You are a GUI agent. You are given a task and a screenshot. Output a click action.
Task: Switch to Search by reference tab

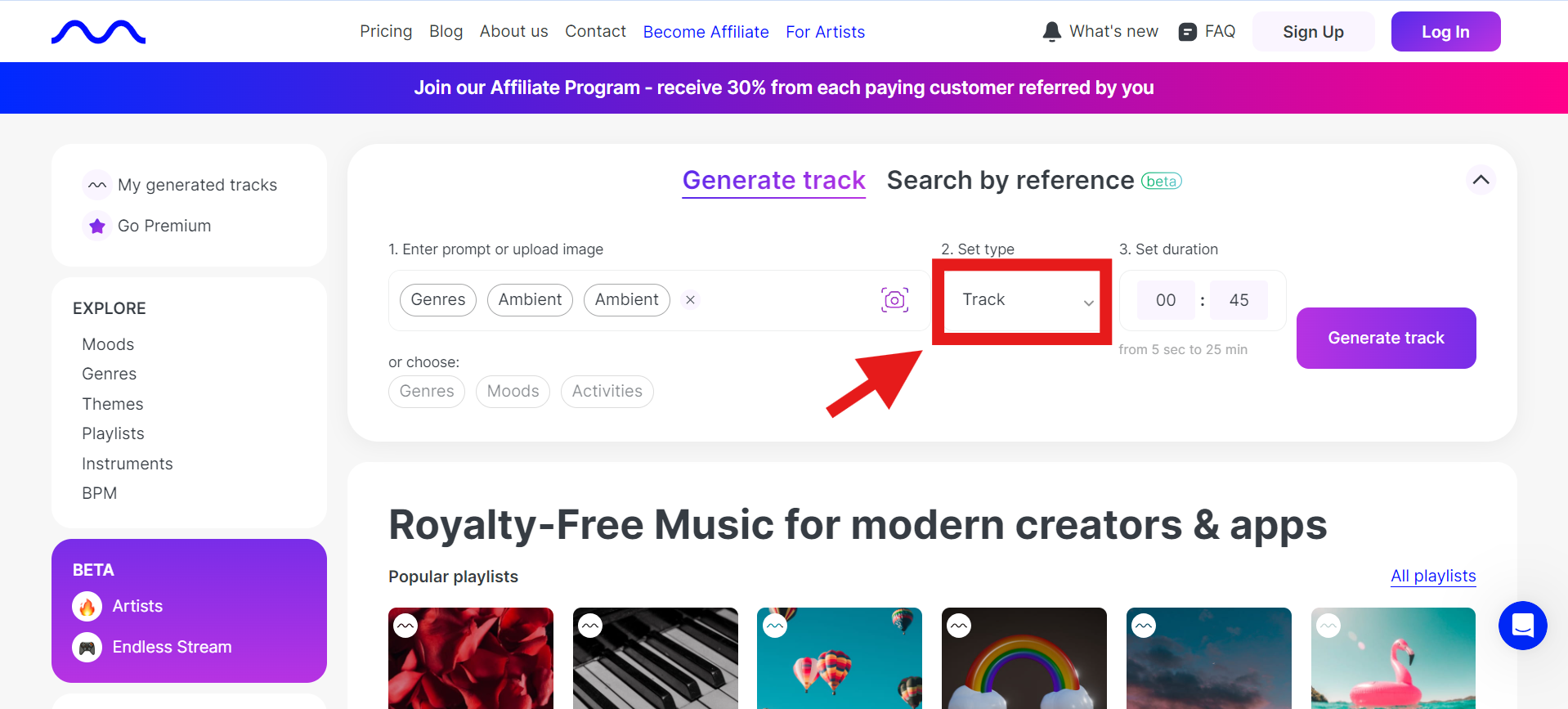click(1010, 181)
